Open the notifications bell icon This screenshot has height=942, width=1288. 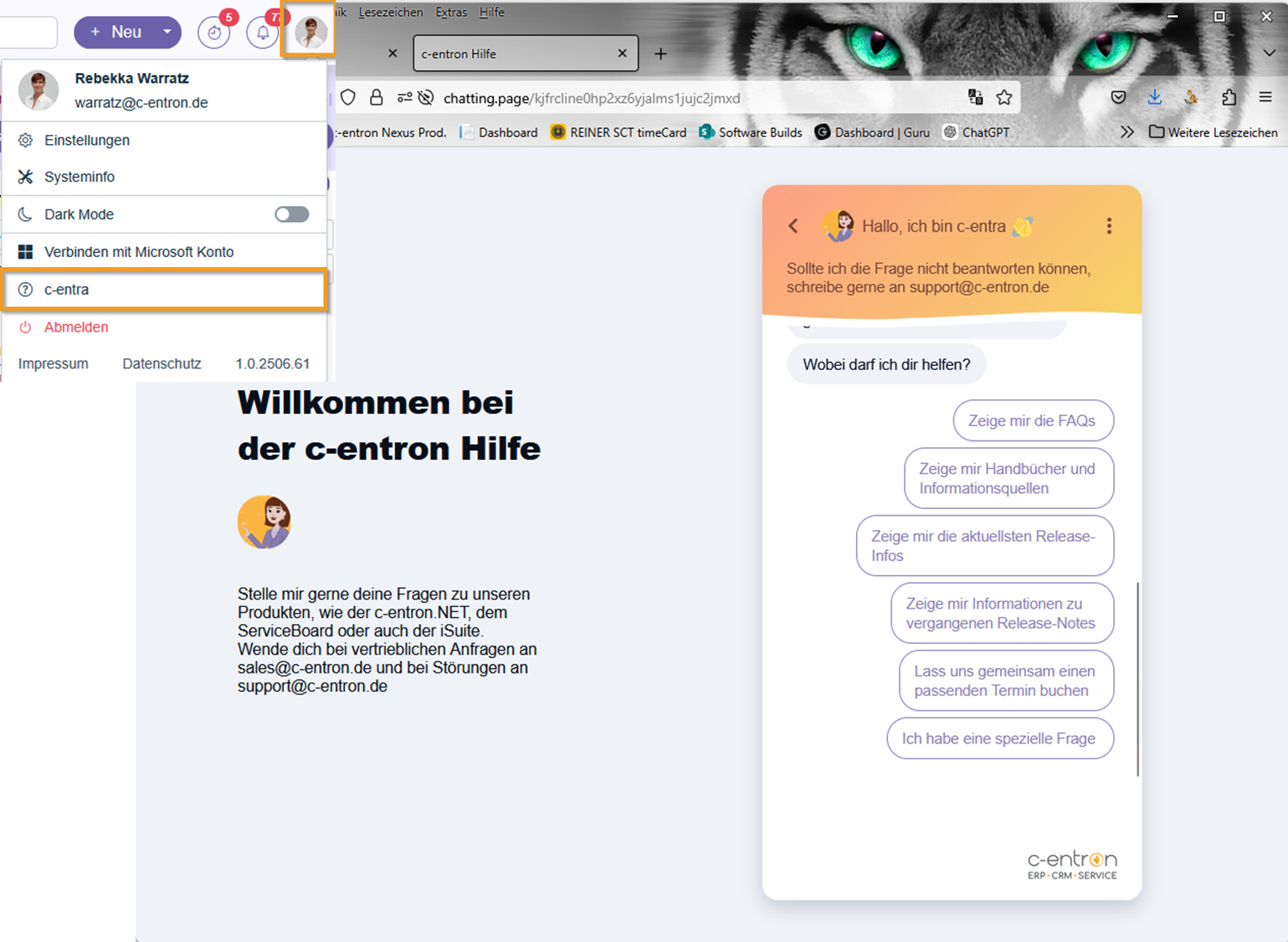262,33
